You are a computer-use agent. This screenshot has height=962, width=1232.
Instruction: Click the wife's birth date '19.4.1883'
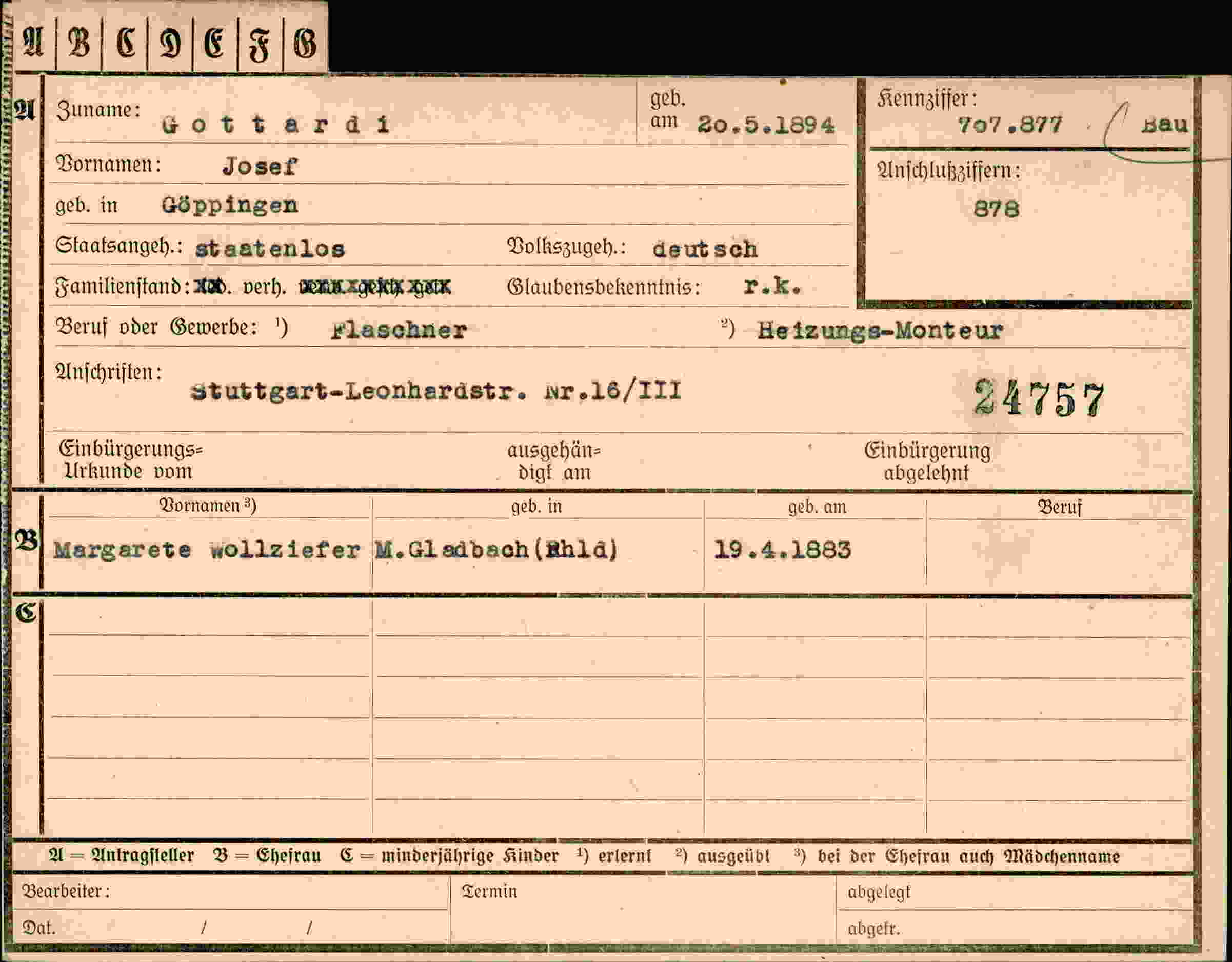782,550
